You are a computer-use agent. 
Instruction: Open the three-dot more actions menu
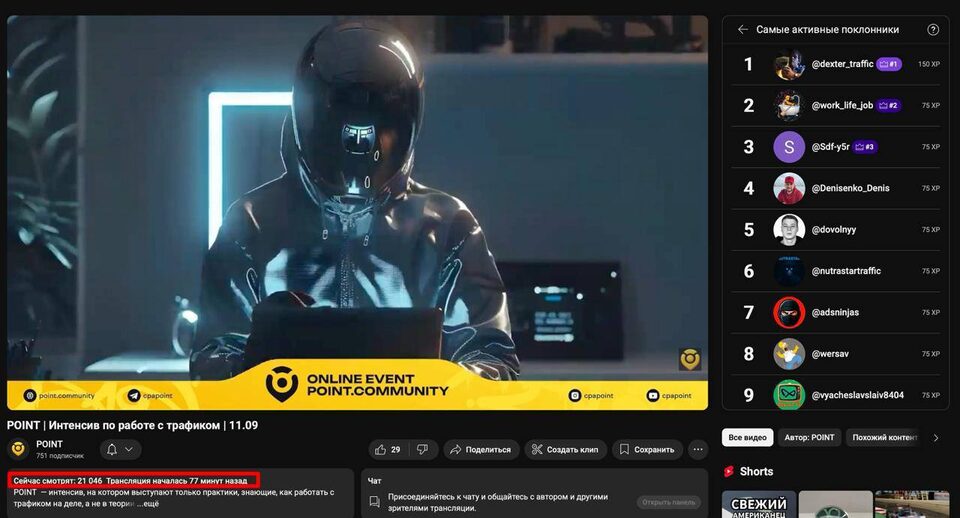click(x=698, y=449)
